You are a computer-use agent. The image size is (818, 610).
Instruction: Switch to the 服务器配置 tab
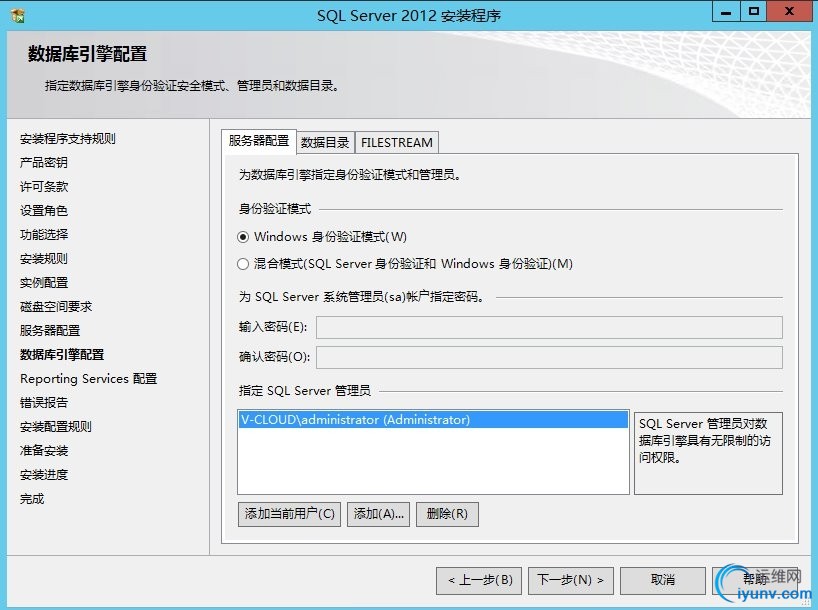(259, 141)
